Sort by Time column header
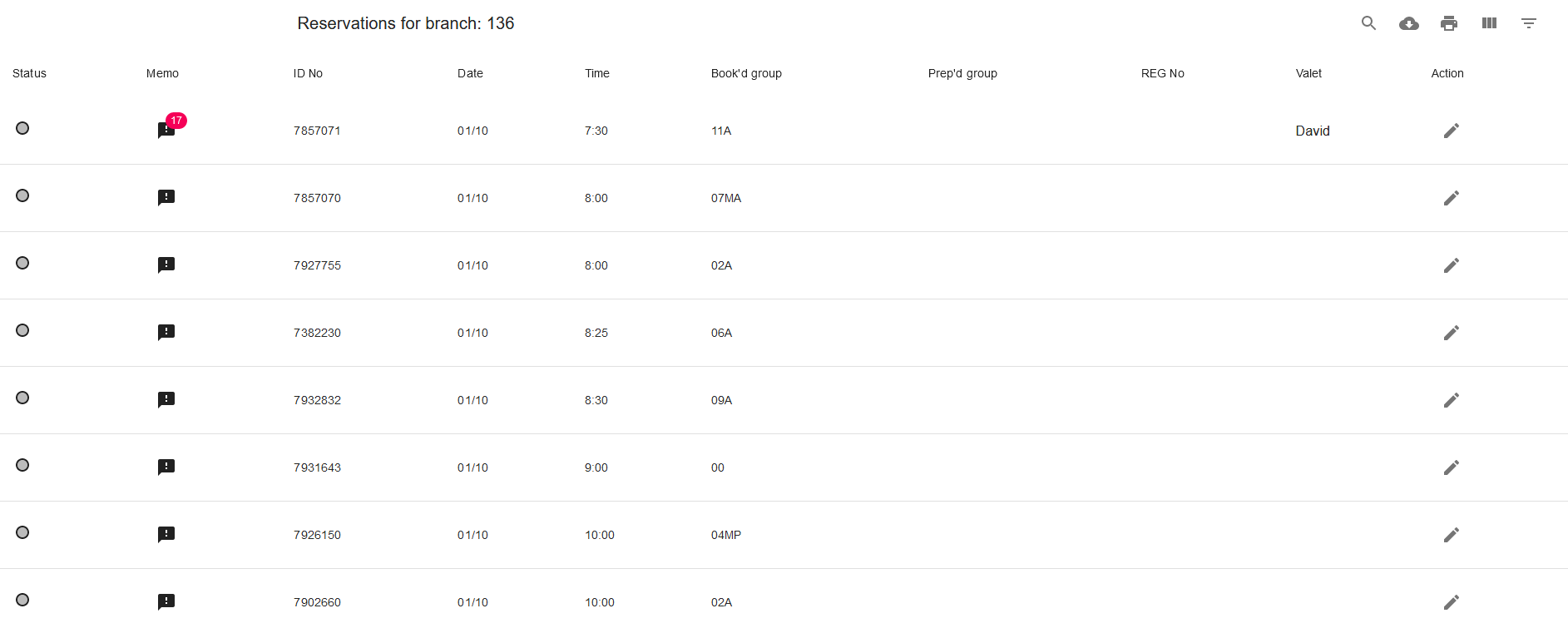Viewport: 1568px width, 633px height. (596, 73)
